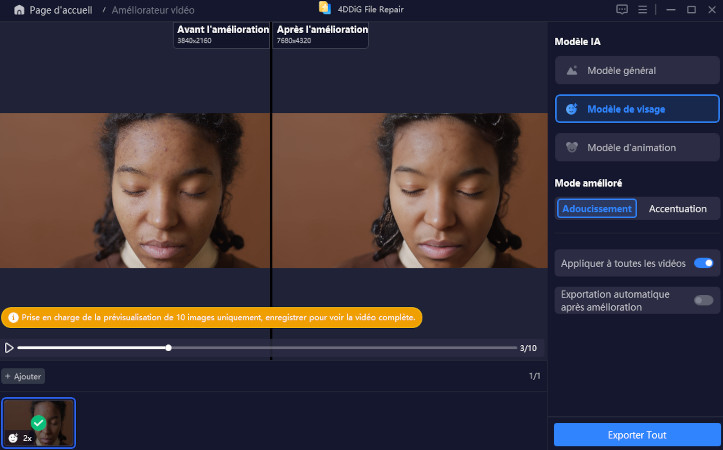This screenshot has width=723, height=450.
Task: Choose the Accentuation enhancement mode
Action: click(x=677, y=208)
